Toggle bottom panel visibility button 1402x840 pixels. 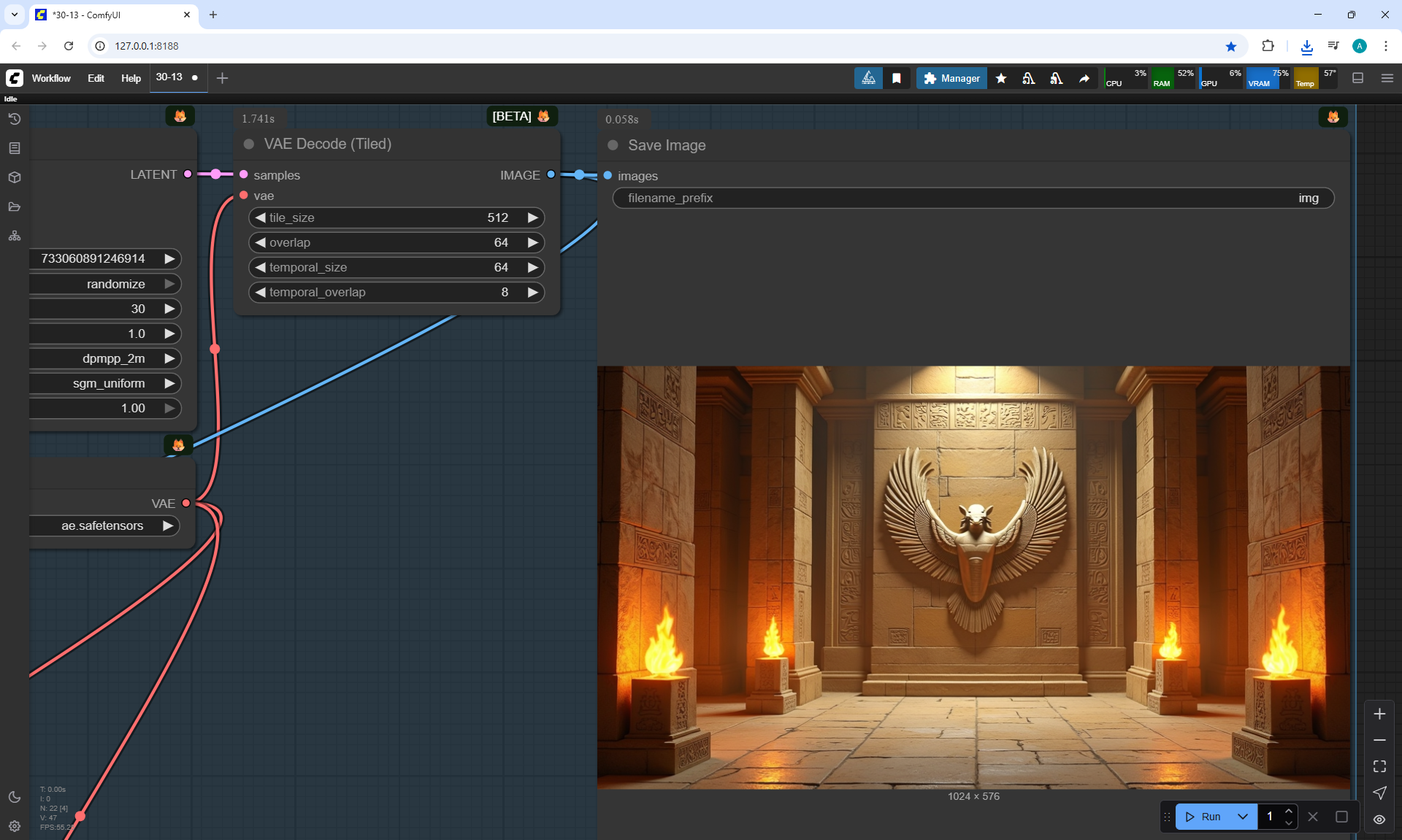click(1357, 78)
